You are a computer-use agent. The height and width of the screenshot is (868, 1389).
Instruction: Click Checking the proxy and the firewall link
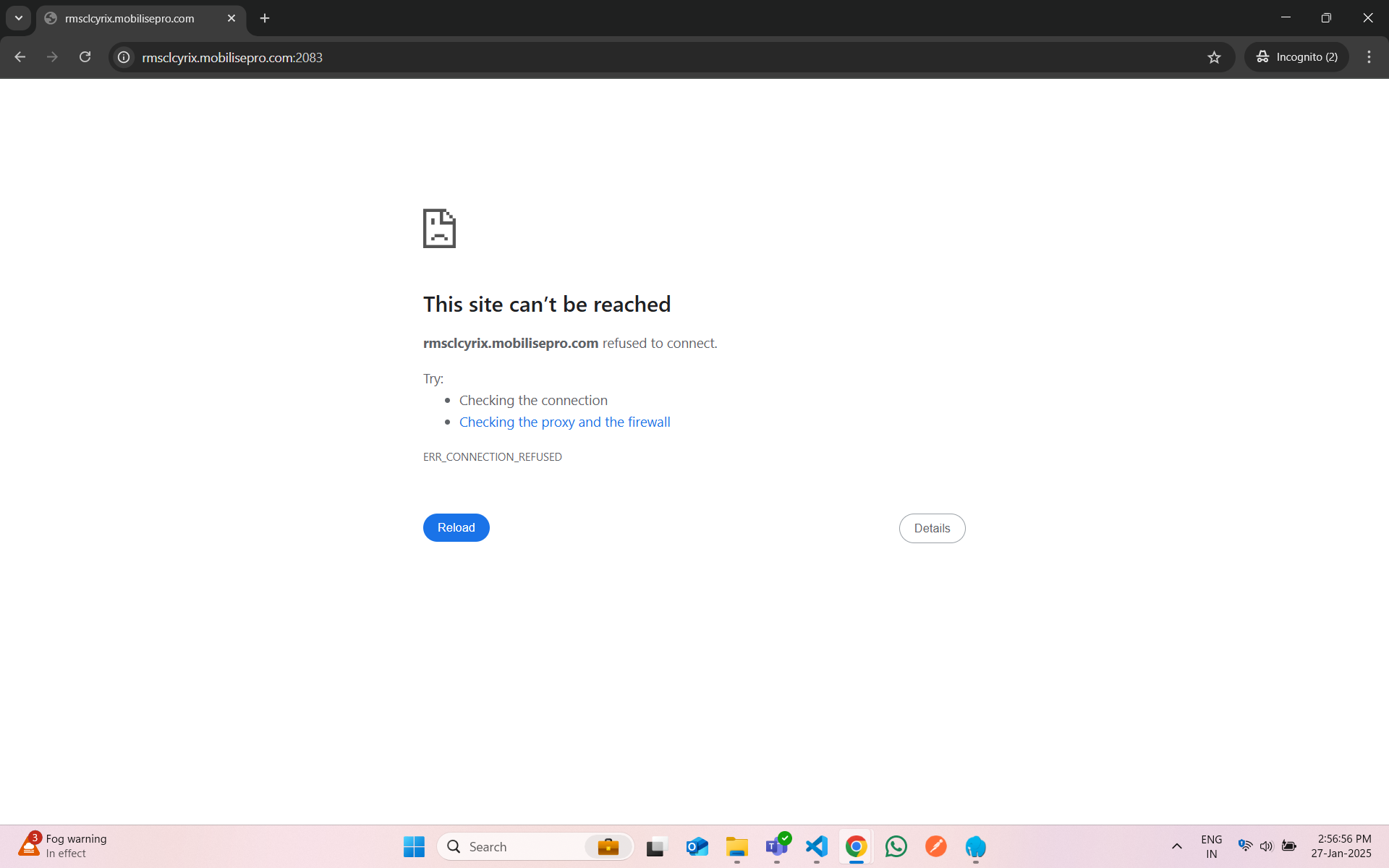(x=564, y=422)
